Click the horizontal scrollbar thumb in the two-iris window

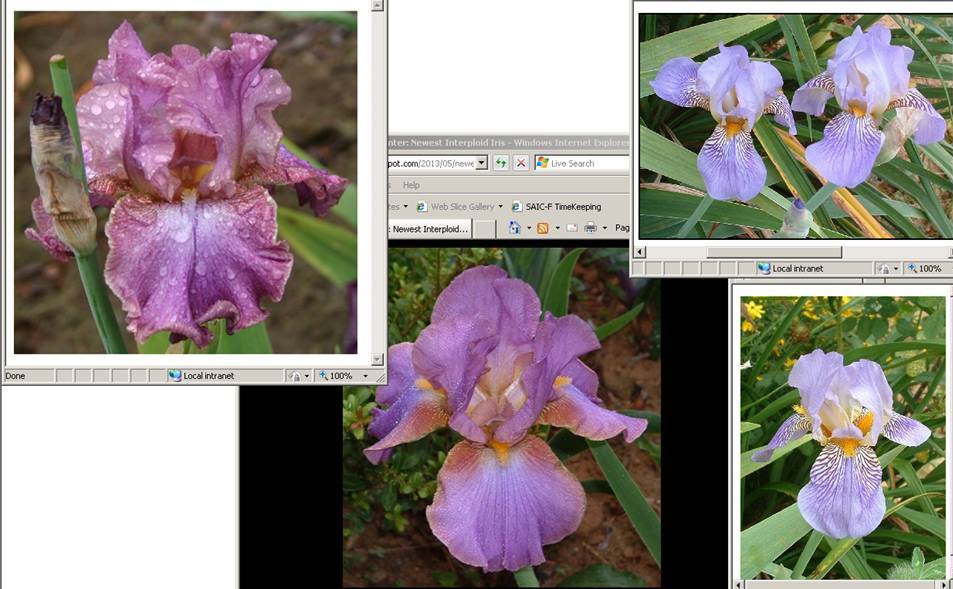coord(774,251)
